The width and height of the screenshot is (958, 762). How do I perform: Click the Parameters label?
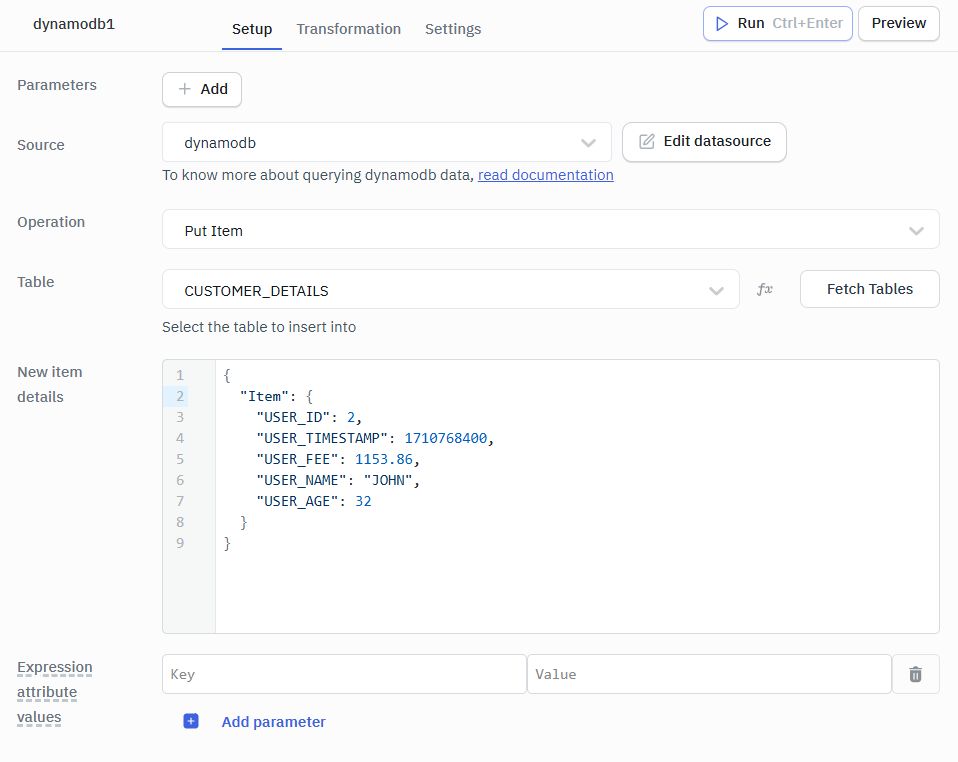[x=57, y=85]
